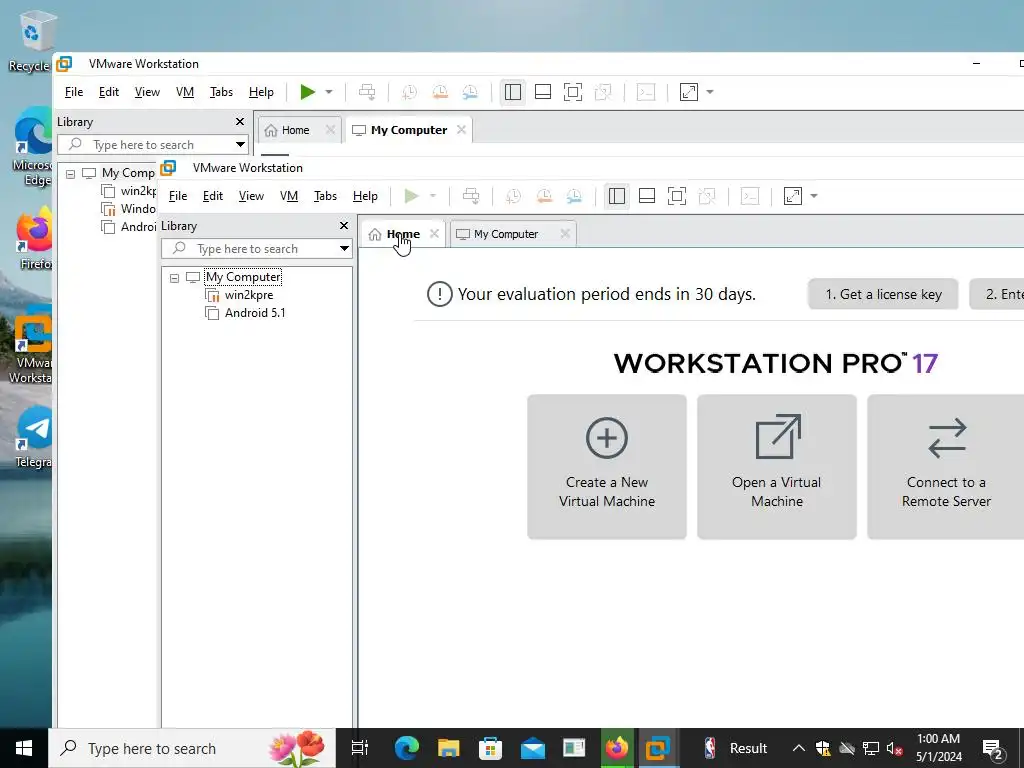Select the Windo VM entry in back library
This screenshot has width=1024, height=768.
point(137,209)
